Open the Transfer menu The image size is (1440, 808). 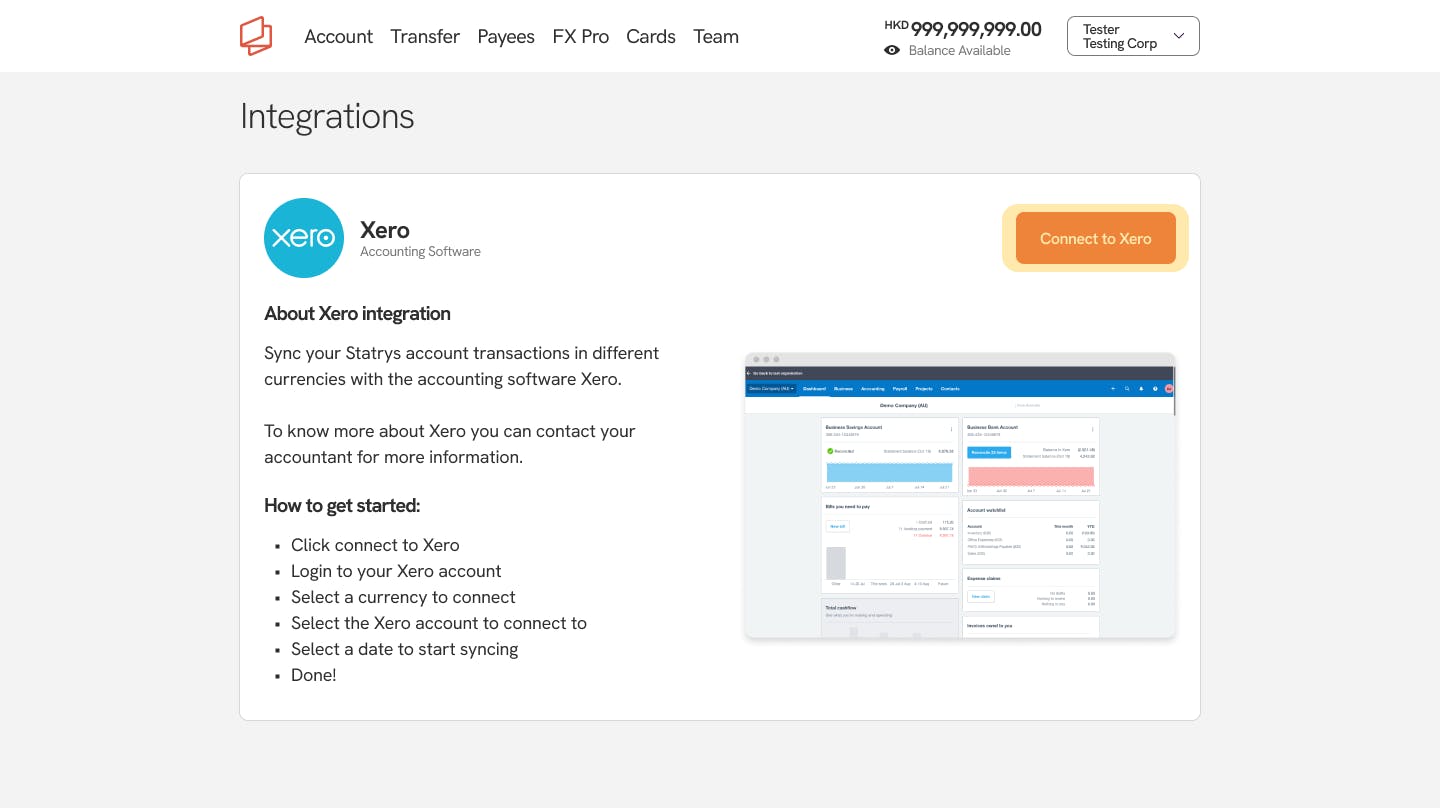425,36
